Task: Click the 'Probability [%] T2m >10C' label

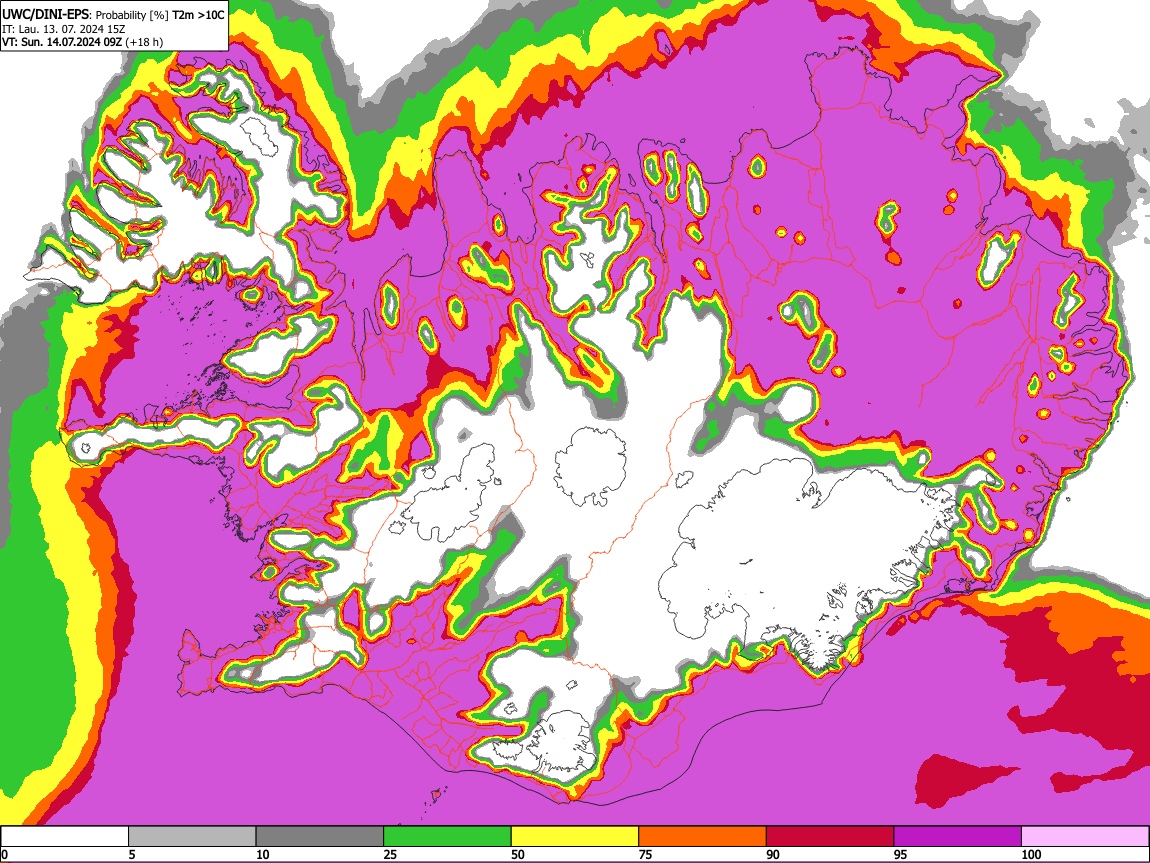Action: 160,15
